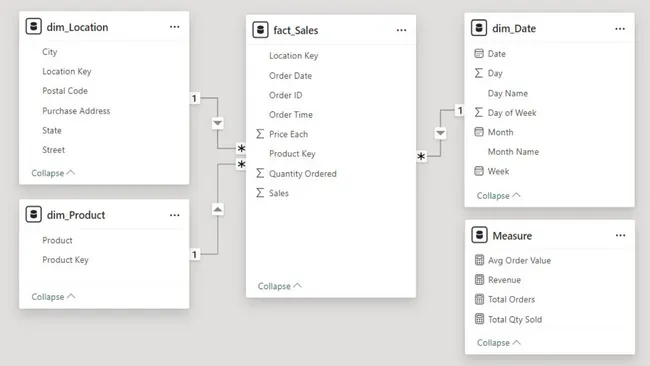The height and width of the screenshot is (366, 650).
Task: Click the sigma icon beside Quantity Ordered
Action: 260,173
